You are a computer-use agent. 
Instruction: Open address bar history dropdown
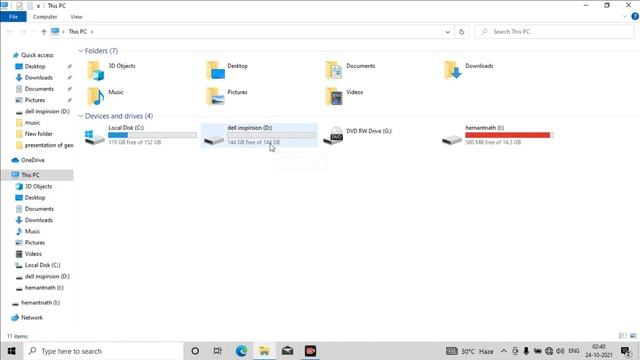pyautogui.click(x=448, y=32)
